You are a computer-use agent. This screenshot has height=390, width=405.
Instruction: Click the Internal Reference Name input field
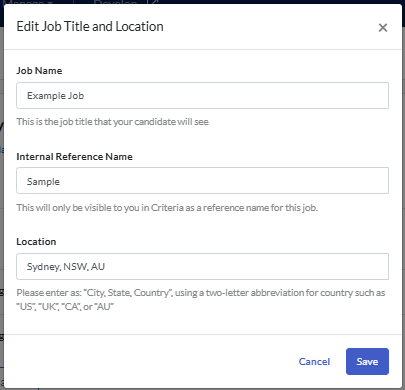pyautogui.click(x=202, y=181)
